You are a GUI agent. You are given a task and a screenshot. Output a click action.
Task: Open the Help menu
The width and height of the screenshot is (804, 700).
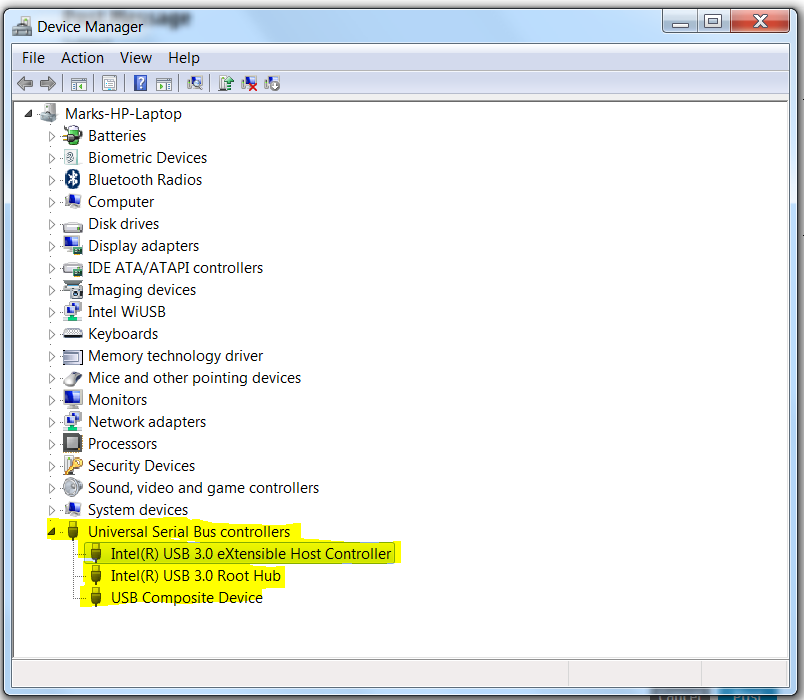click(184, 57)
